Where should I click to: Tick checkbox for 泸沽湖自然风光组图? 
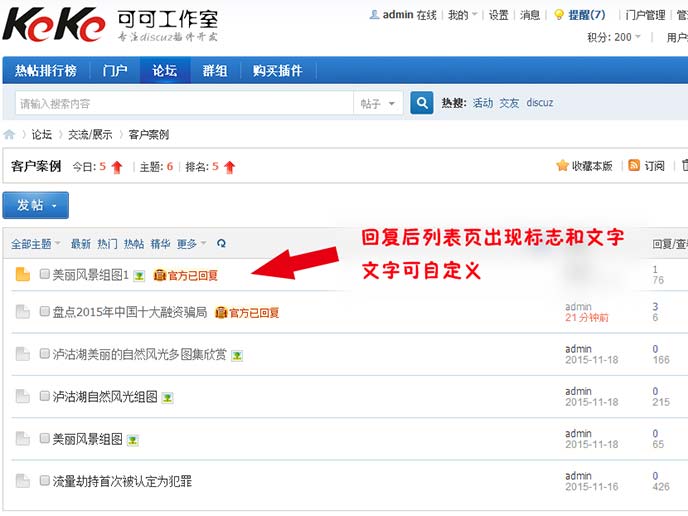[x=44, y=396]
